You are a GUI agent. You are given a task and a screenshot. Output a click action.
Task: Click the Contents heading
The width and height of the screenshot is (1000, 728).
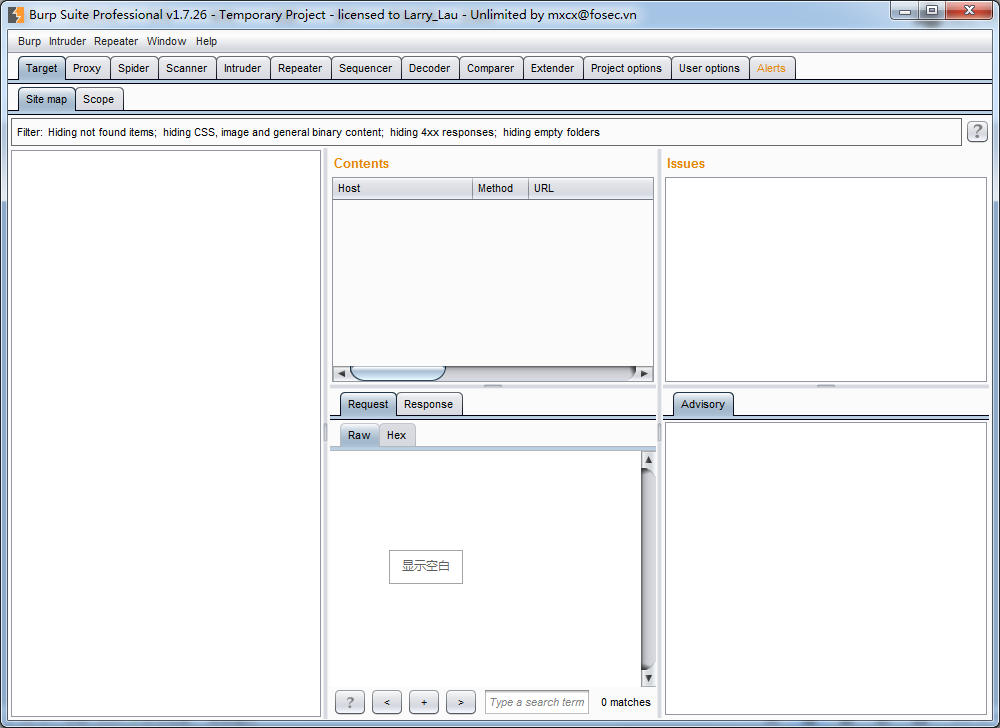(361, 163)
